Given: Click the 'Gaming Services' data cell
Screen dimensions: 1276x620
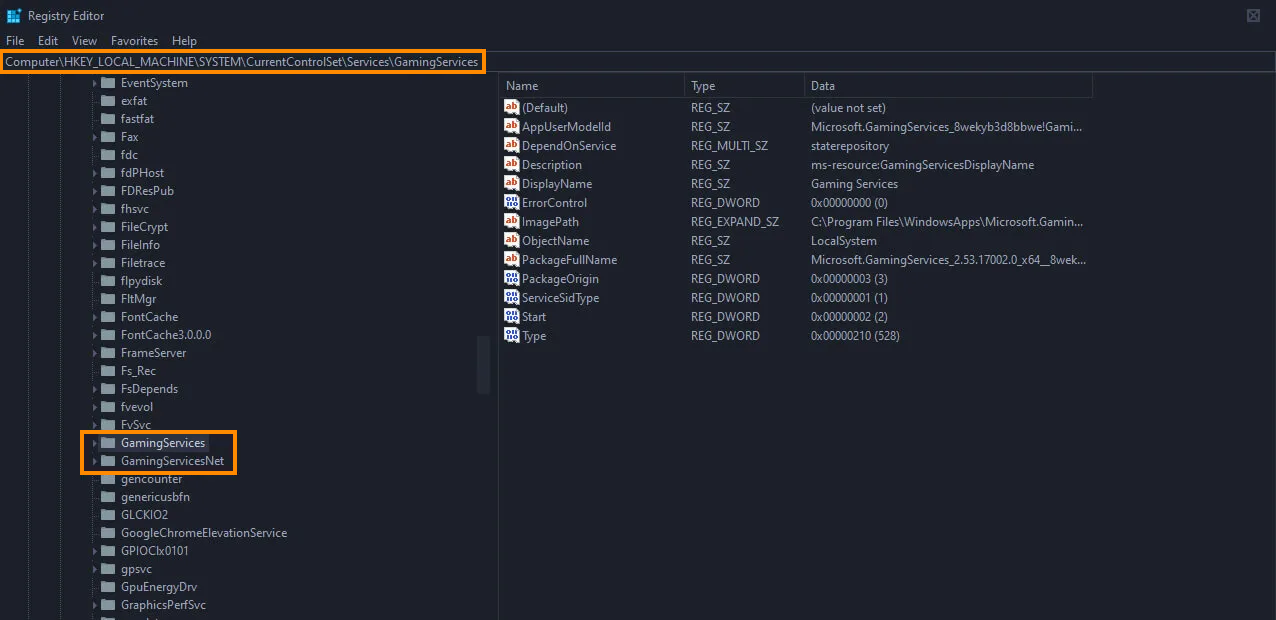Looking at the screenshot, I should click(854, 184).
